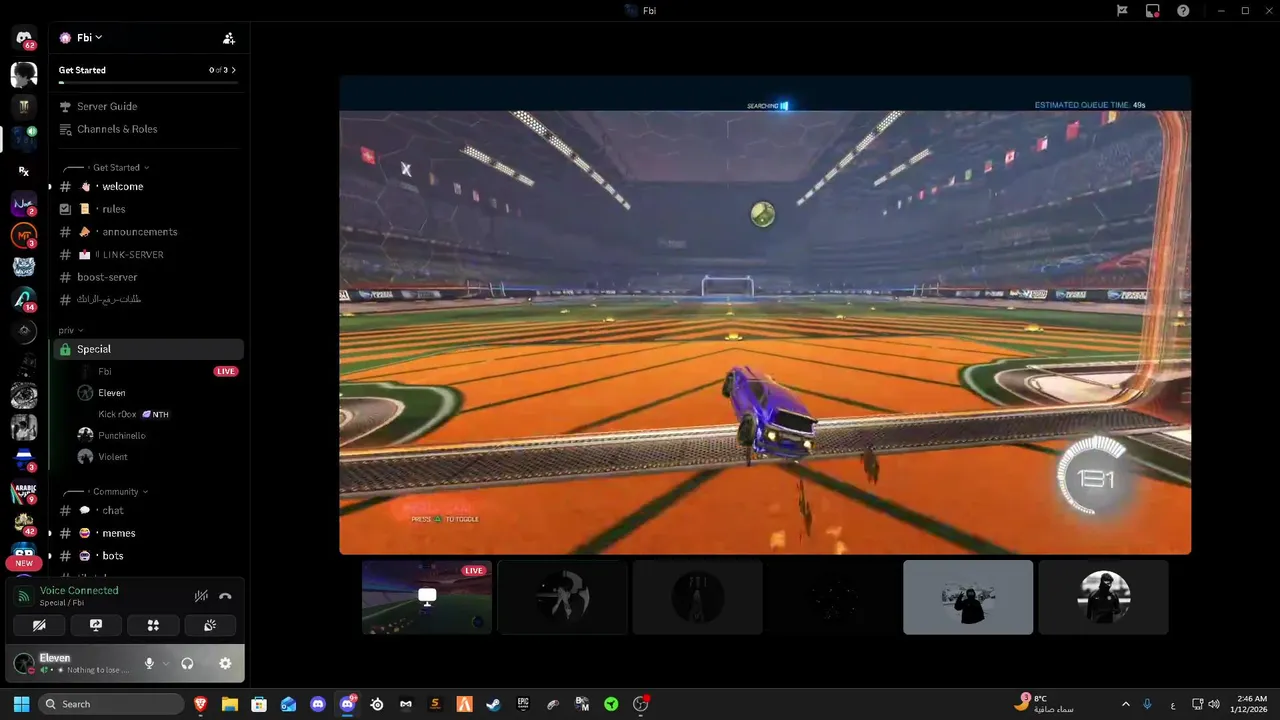The width and height of the screenshot is (1280, 720).
Task: Open the announcements channel
Action: (x=148, y=232)
